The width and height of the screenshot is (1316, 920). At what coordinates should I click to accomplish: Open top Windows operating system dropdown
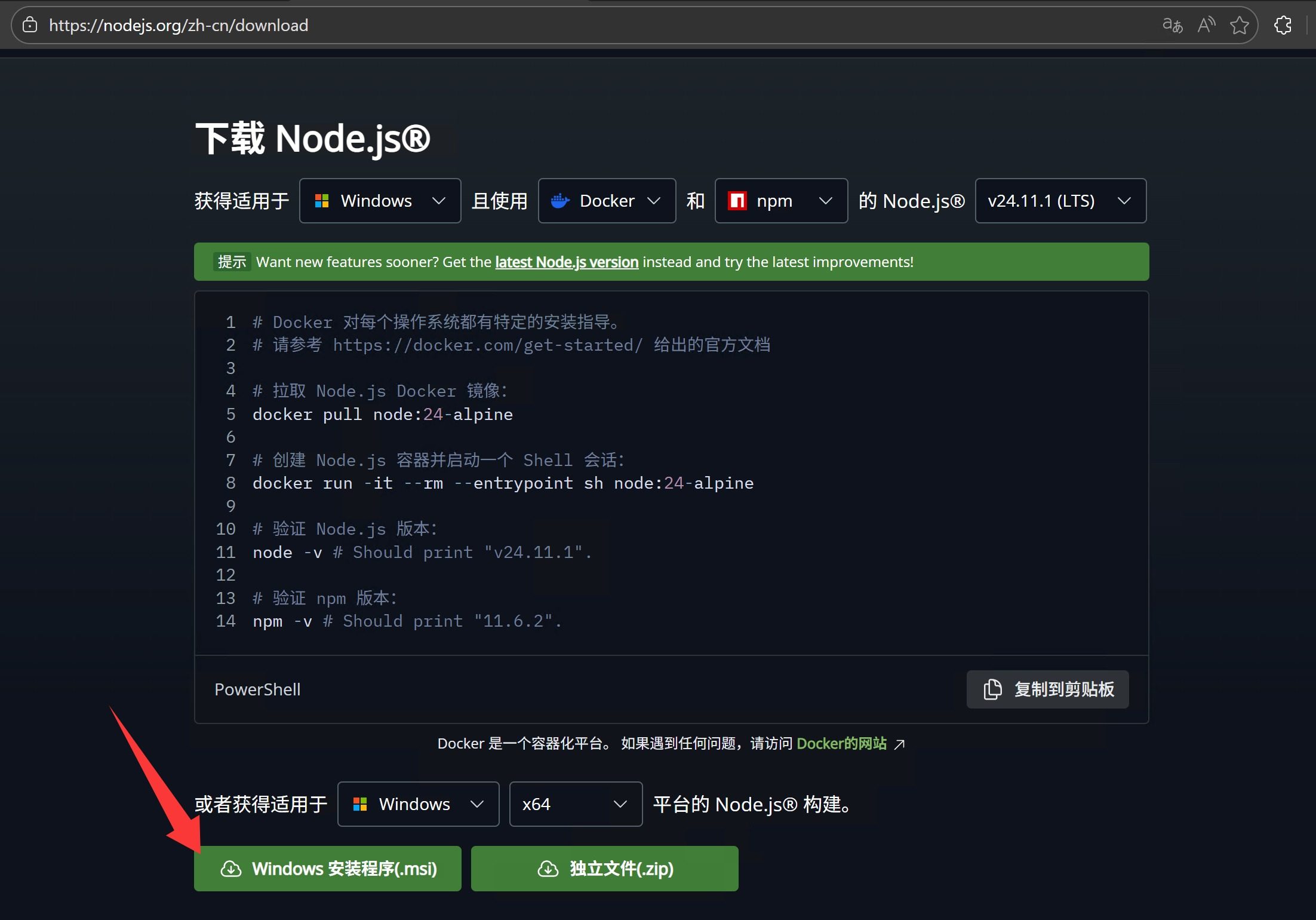click(x=380, y=201)
